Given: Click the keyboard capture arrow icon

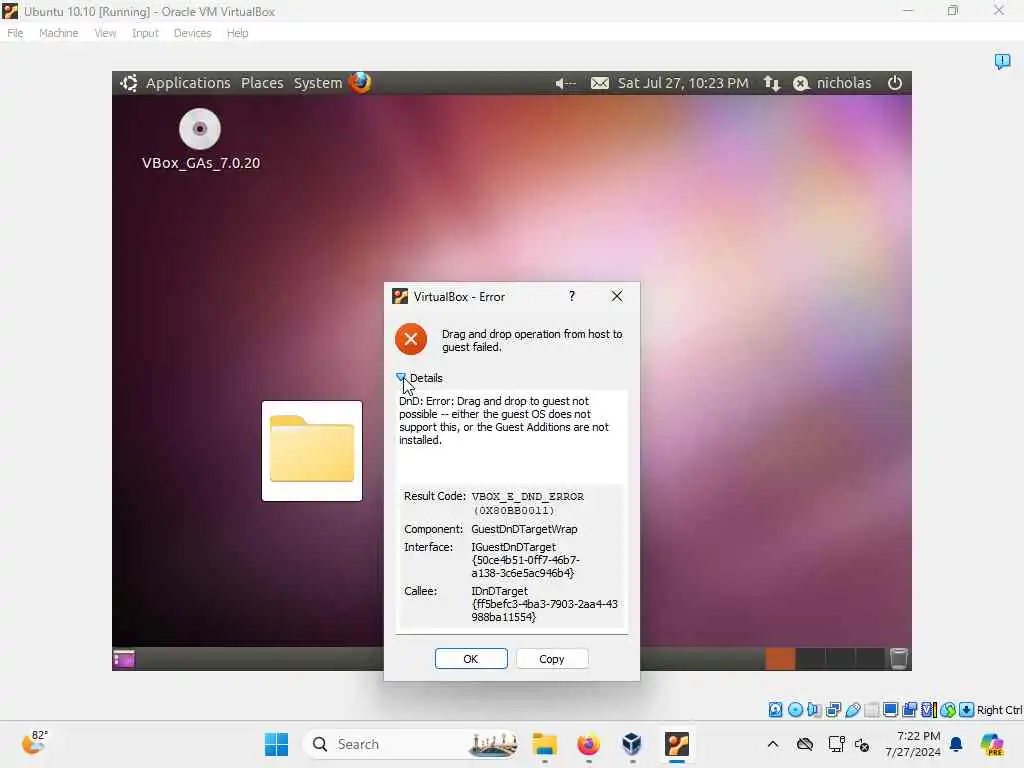Looking at the screenshot, I should (x=967, y=710).
